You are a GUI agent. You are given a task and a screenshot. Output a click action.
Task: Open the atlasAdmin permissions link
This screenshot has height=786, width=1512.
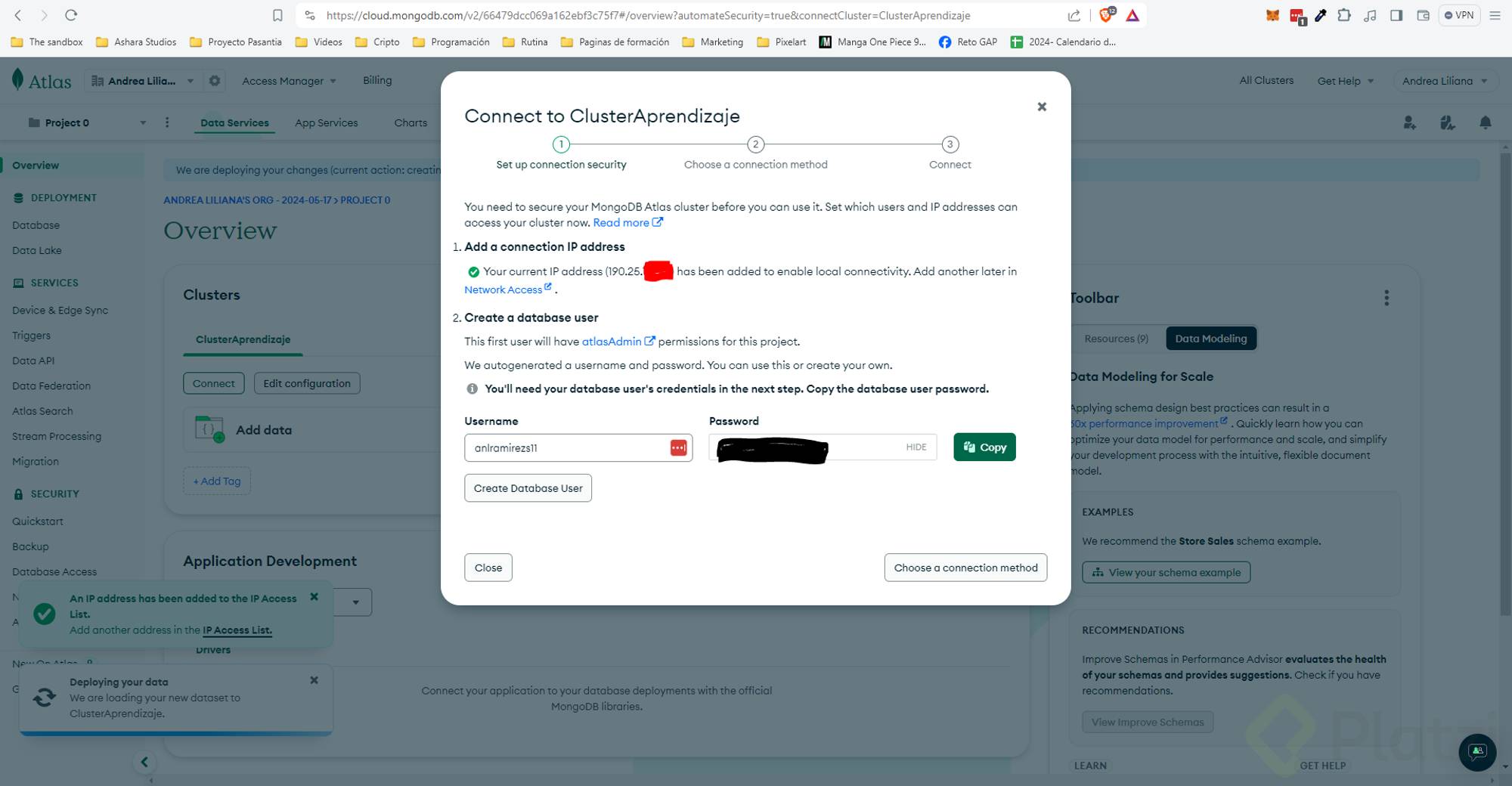pos(618,342)
